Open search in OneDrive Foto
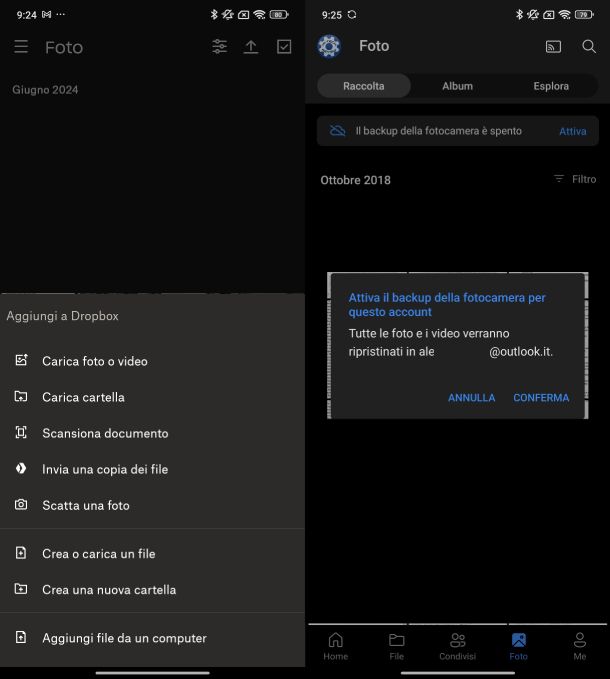This screenshot has height=679, width=610. coord(589,46)
